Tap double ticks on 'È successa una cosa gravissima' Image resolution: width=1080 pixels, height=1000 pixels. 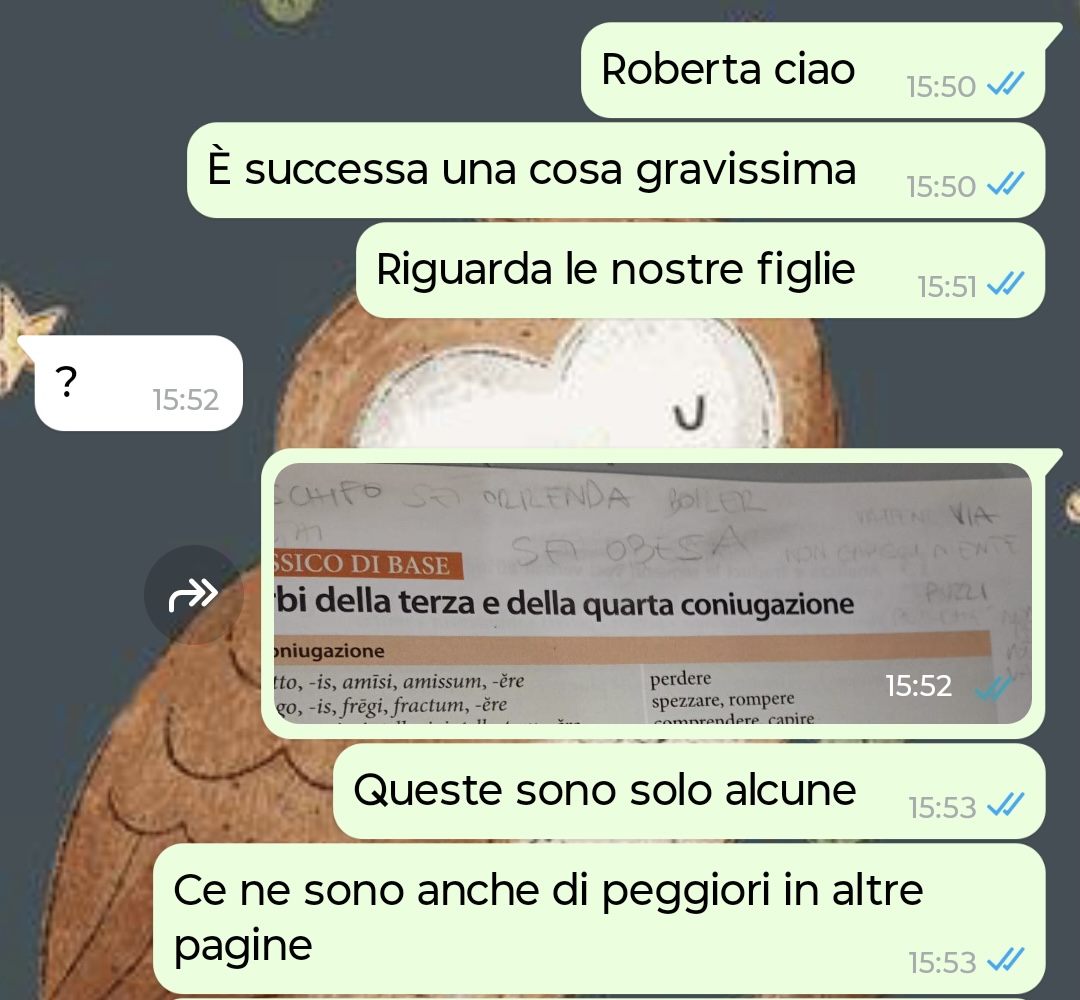pos(1006,185)
